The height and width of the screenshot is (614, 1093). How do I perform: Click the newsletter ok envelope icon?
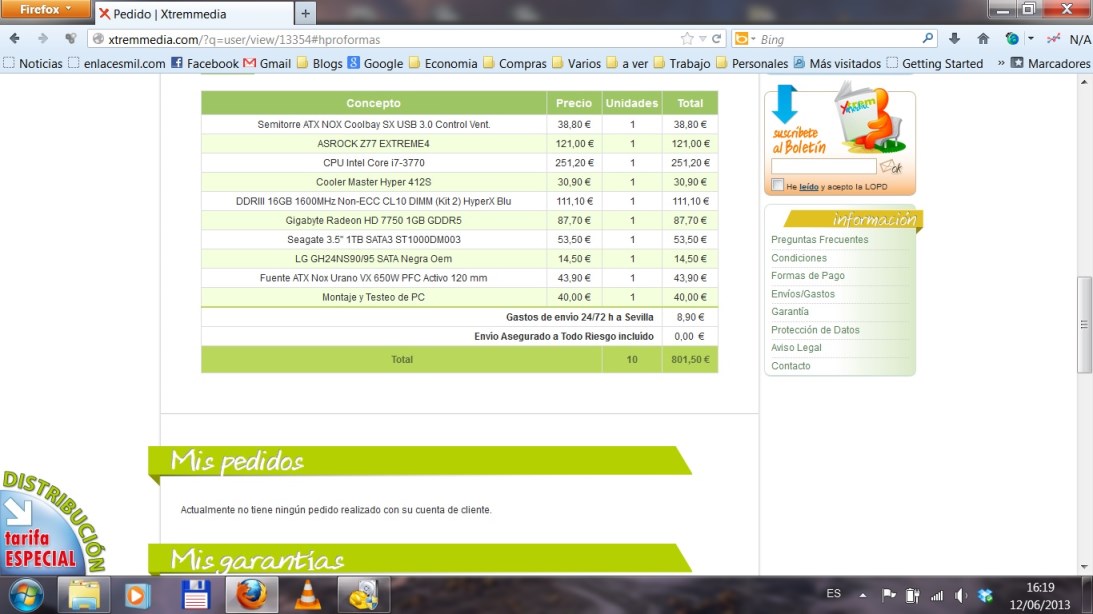pyautogui.click(x=891, y=167)
